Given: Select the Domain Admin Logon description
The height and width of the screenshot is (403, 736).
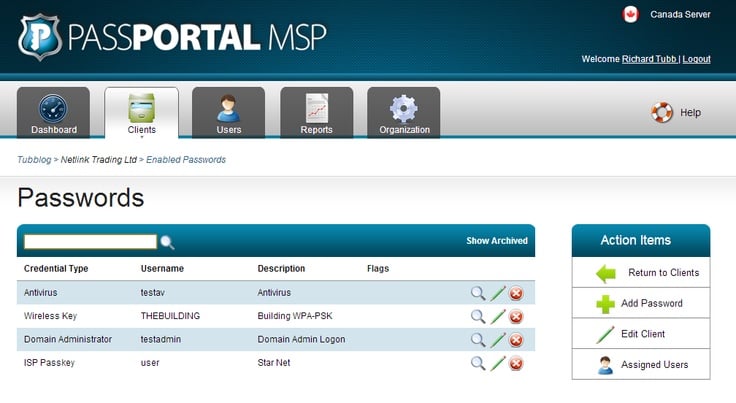Looking at the screenshot, I should pyautogui.click(x=301, y=339).
